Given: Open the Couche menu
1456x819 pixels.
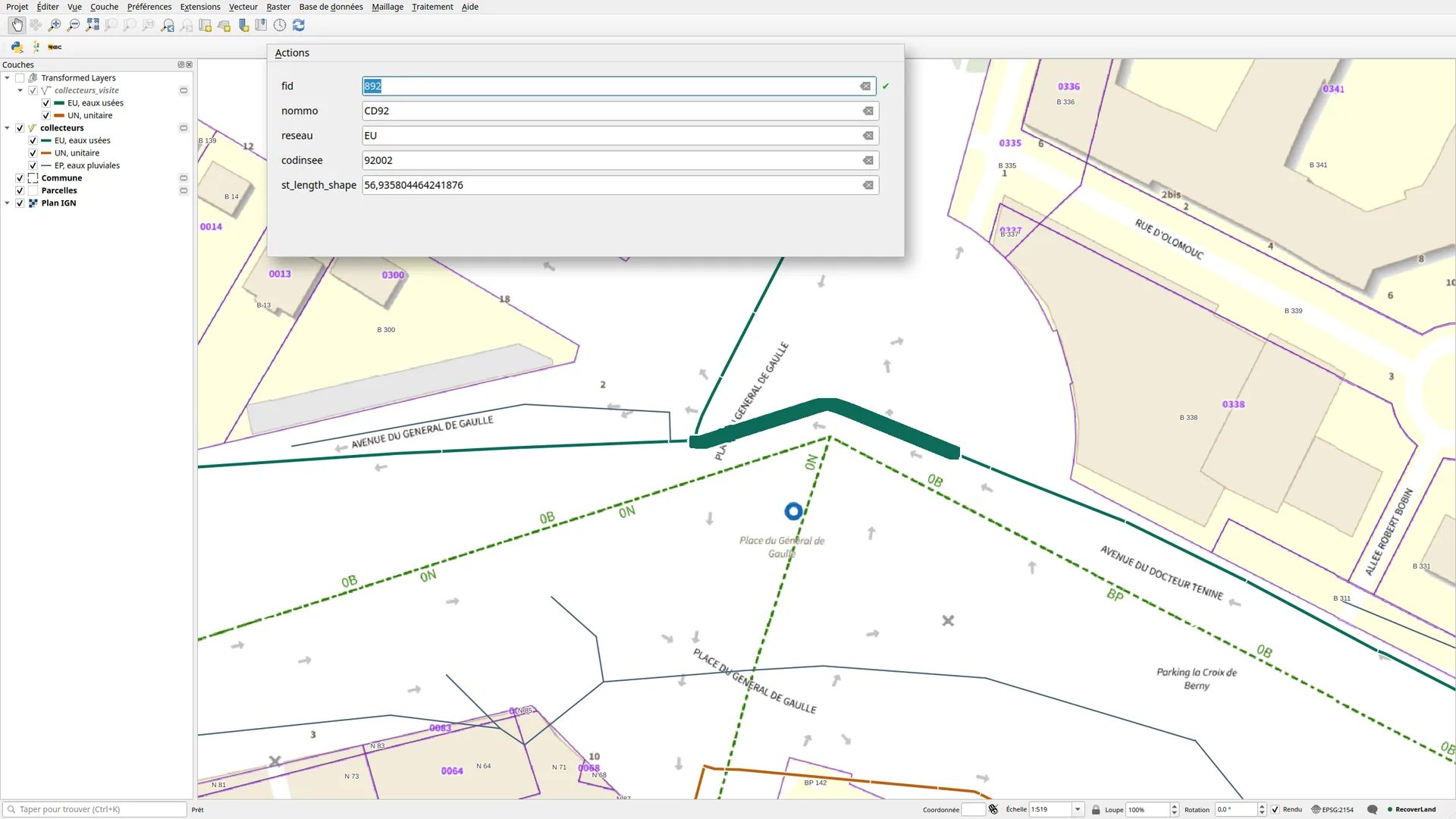Looking at the screenshot, I should coord(105,7).
